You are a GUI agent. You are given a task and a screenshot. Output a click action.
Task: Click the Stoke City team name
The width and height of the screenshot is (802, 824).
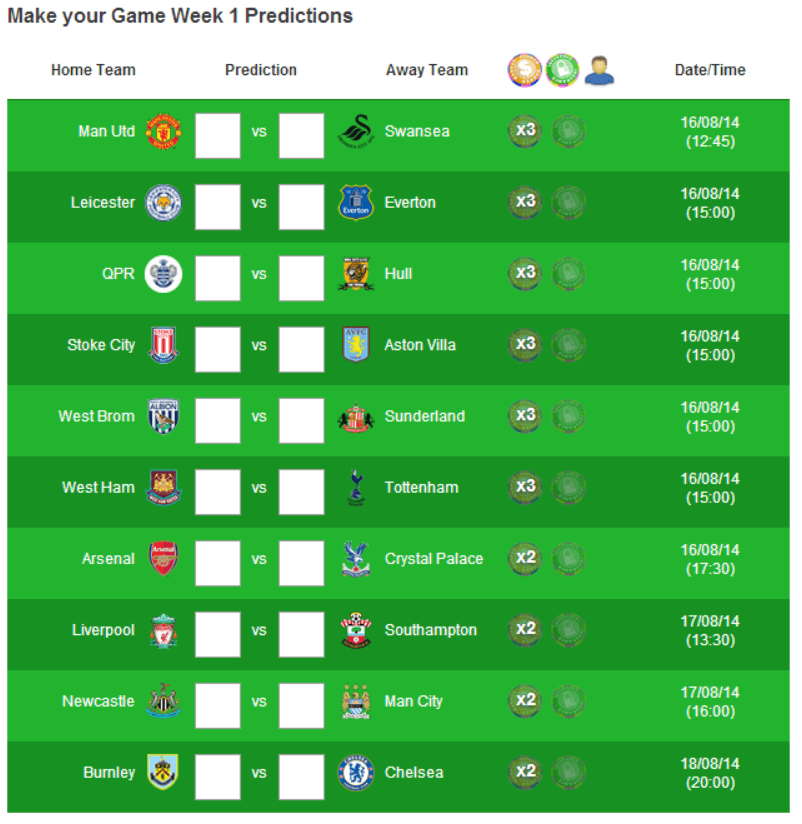101,345
